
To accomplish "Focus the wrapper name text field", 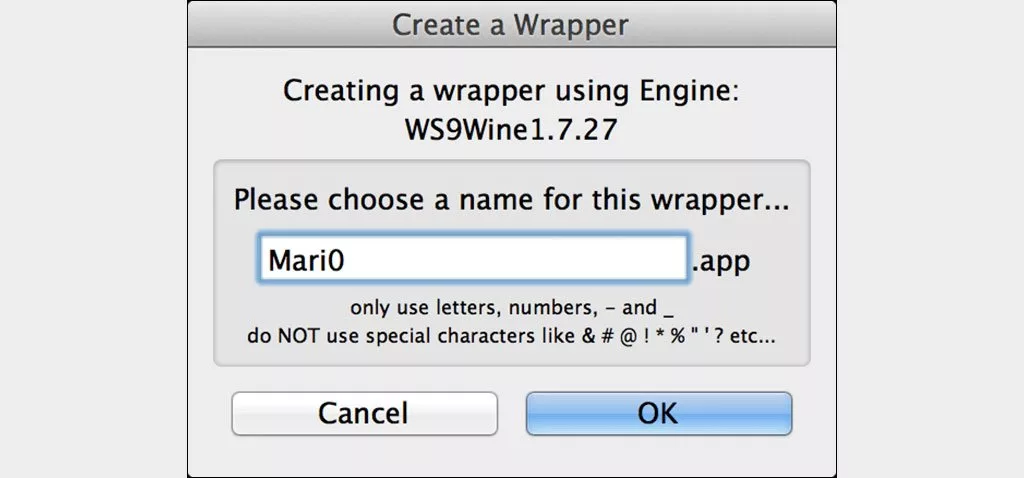I will click(473, 261).
